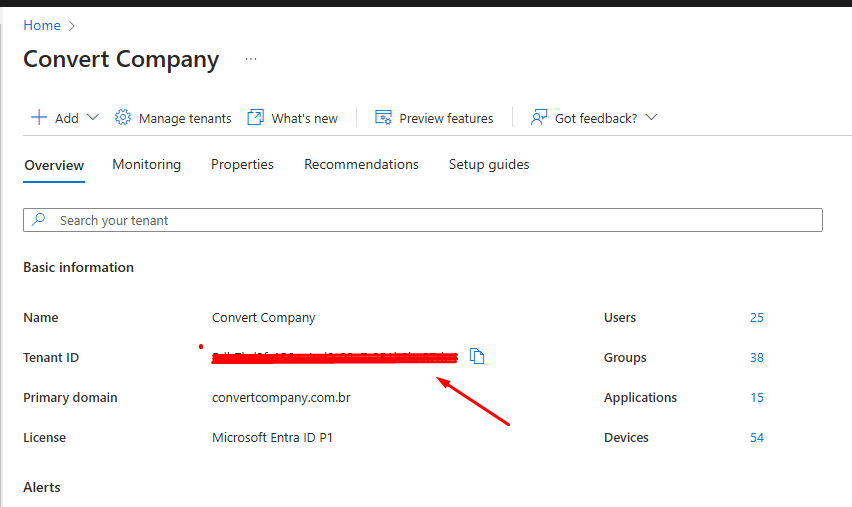
Task: Click the search magnifier icon
Action: 39,220
